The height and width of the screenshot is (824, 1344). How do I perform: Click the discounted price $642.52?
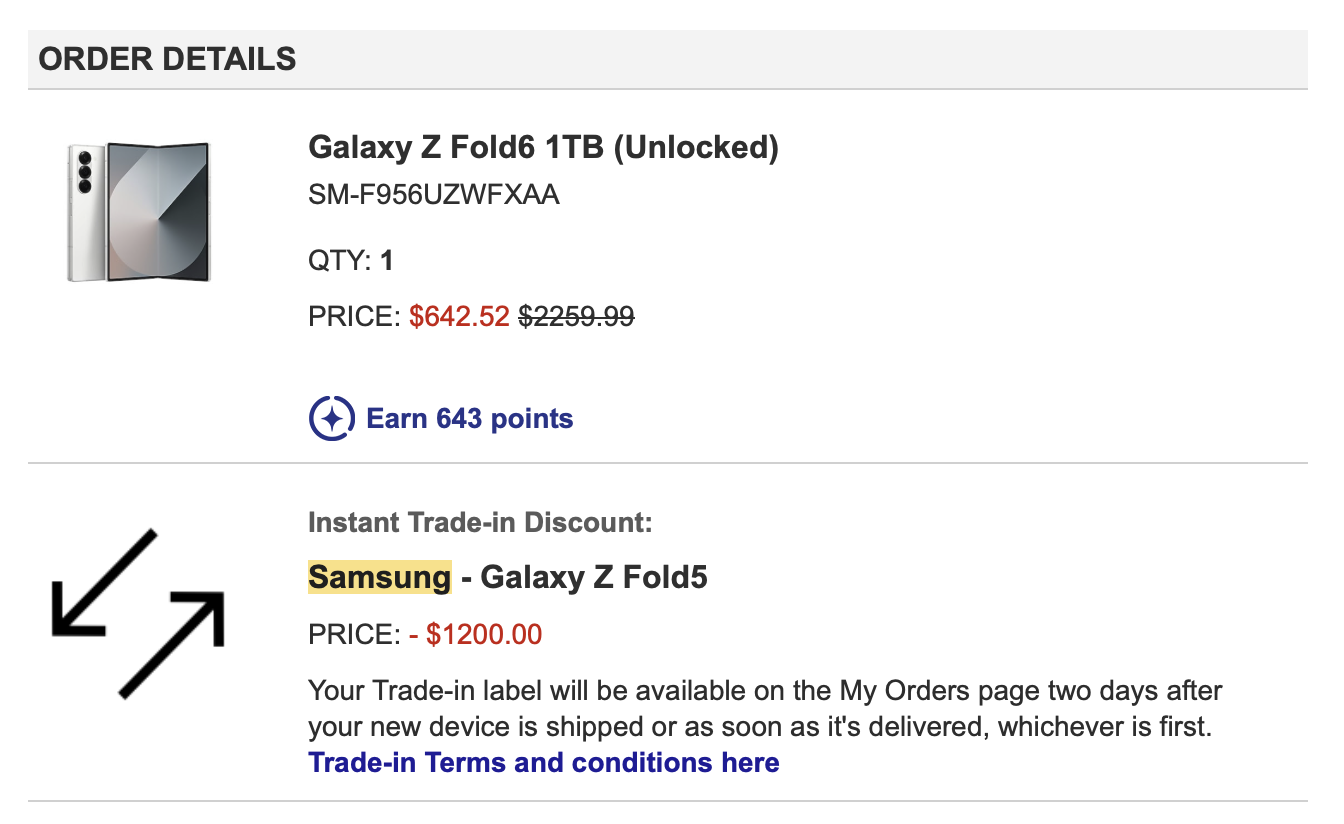pyautogui.click(x=460, y=317)
